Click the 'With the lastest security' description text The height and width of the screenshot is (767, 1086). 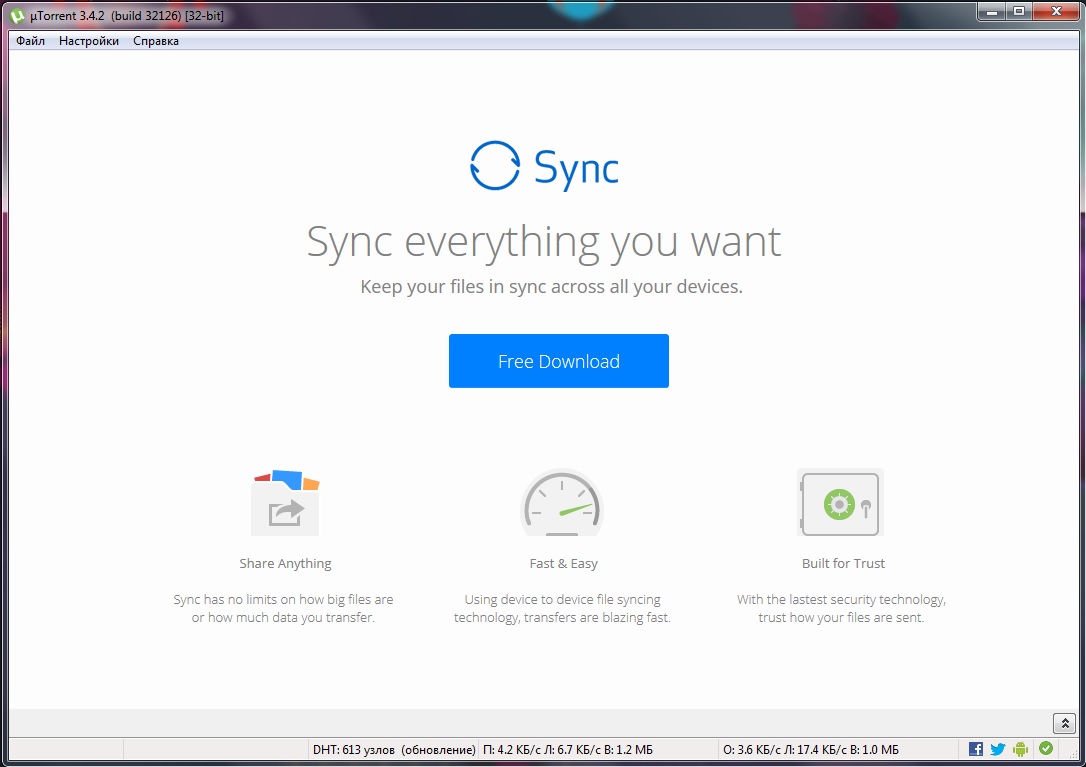pos(841,608)
